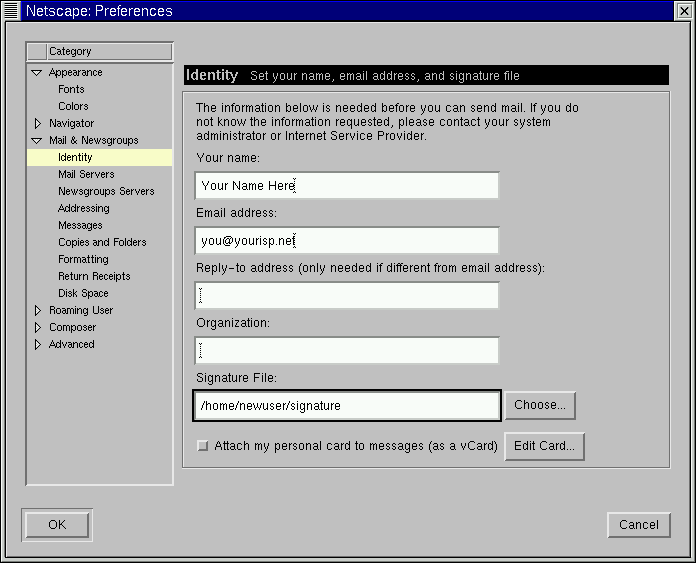Open Mail Servers preferences

(86, 175)
